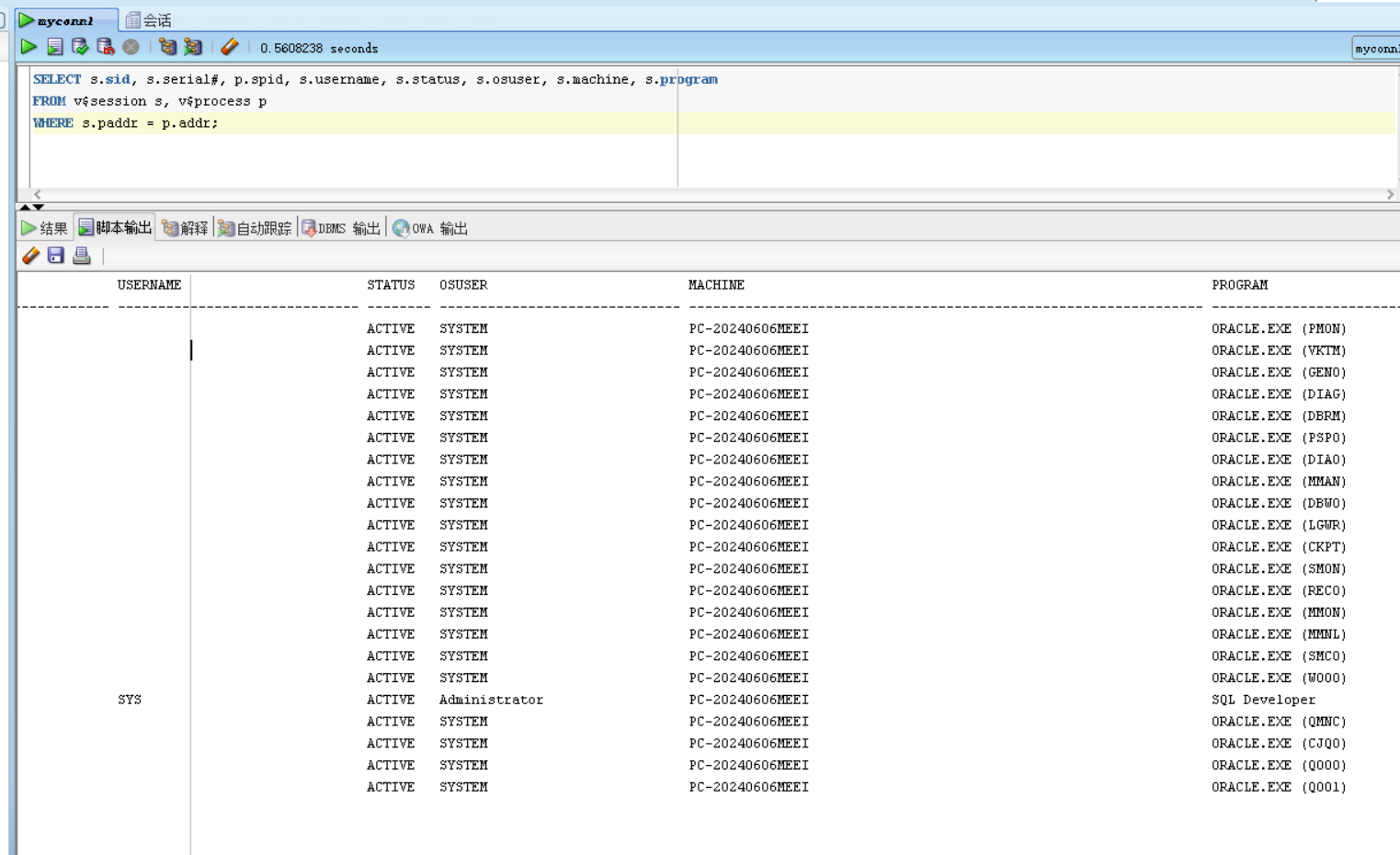
Task: Click ORACLE.EXE (CJQ0) in the output
Action: tap(1279, 744)
